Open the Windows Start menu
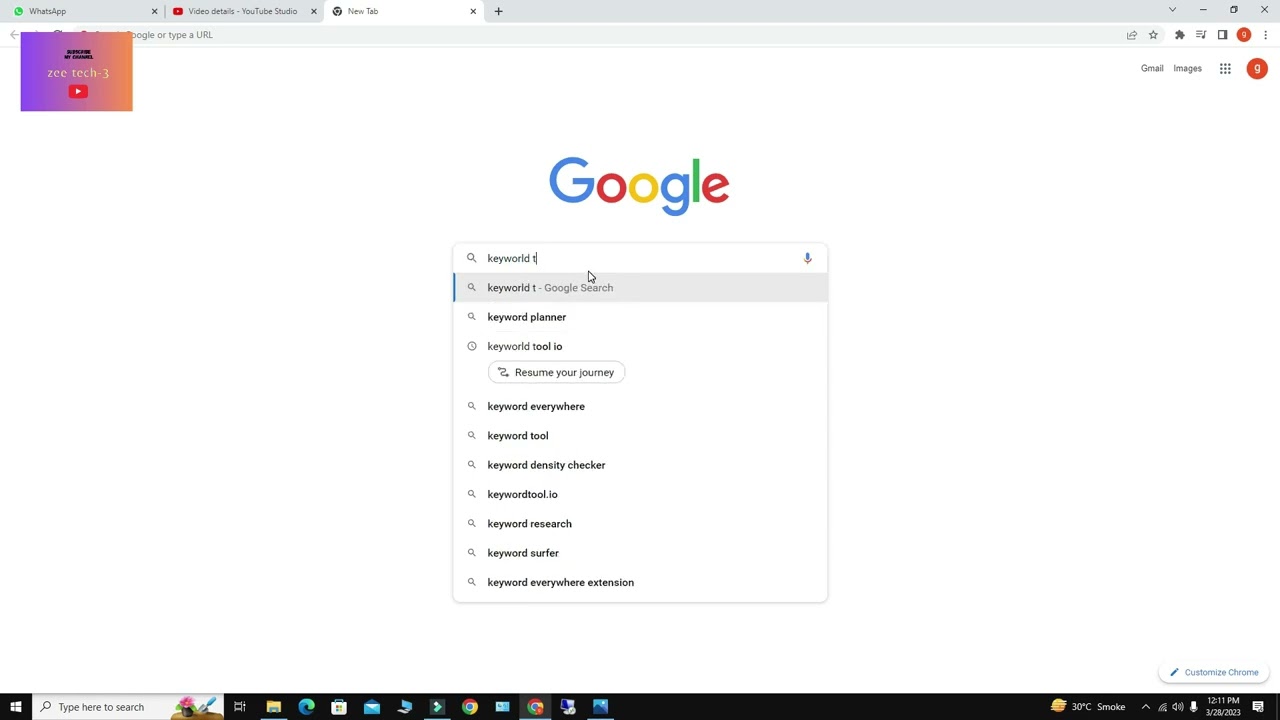The height and width of the screenshot is (720, 1280). point(16,707)
